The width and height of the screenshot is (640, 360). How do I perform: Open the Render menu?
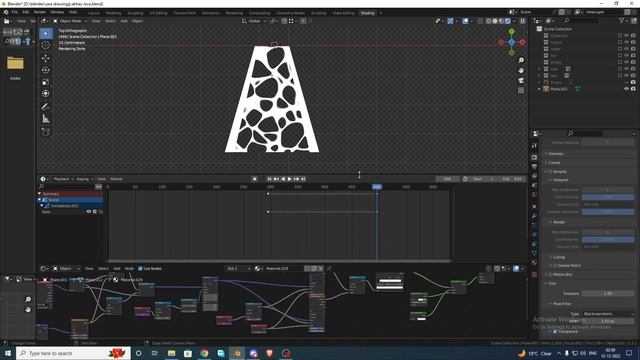point(40,12)
